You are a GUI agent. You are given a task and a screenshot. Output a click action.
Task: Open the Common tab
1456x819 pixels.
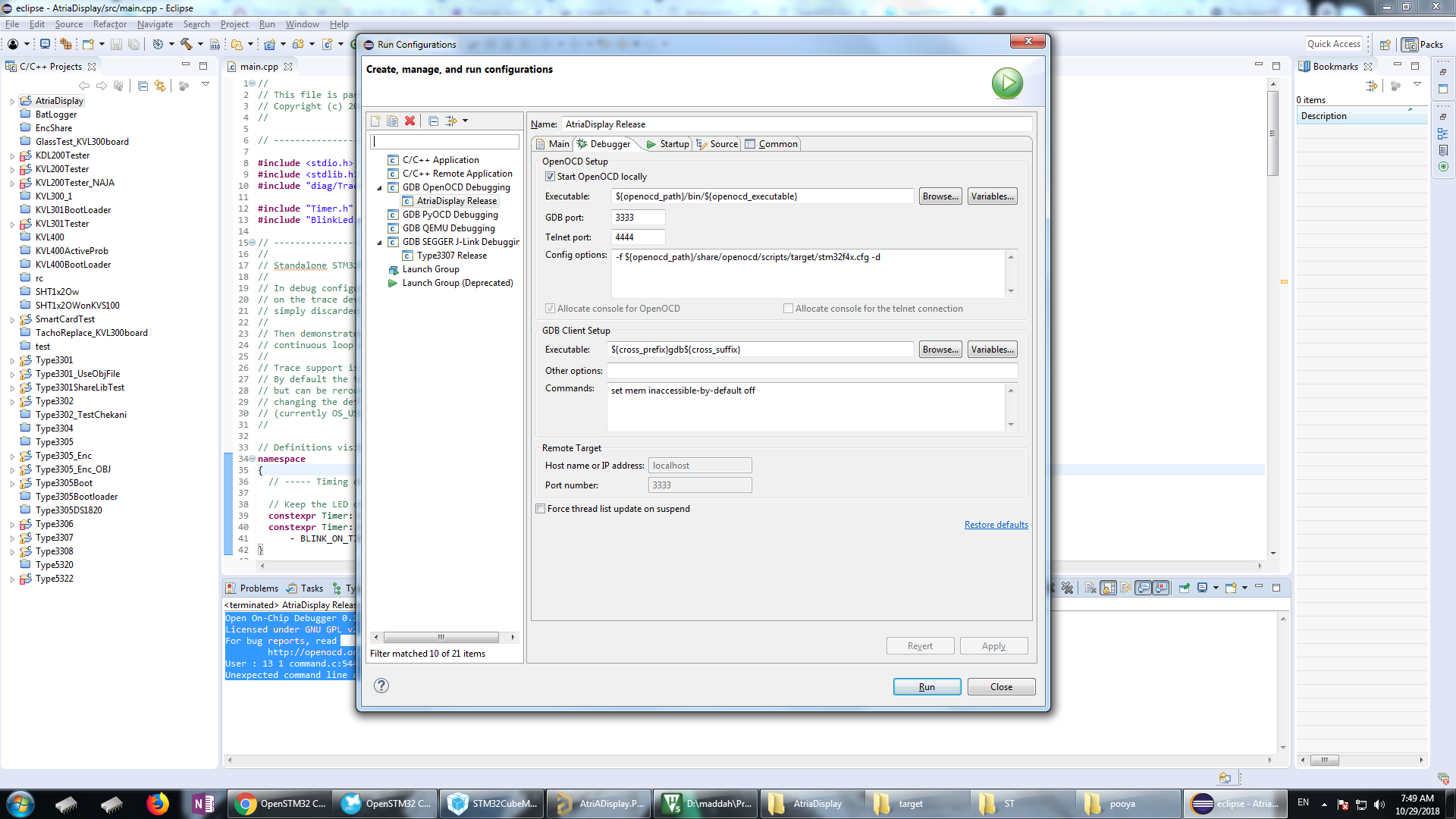click(x=771, y=144)
